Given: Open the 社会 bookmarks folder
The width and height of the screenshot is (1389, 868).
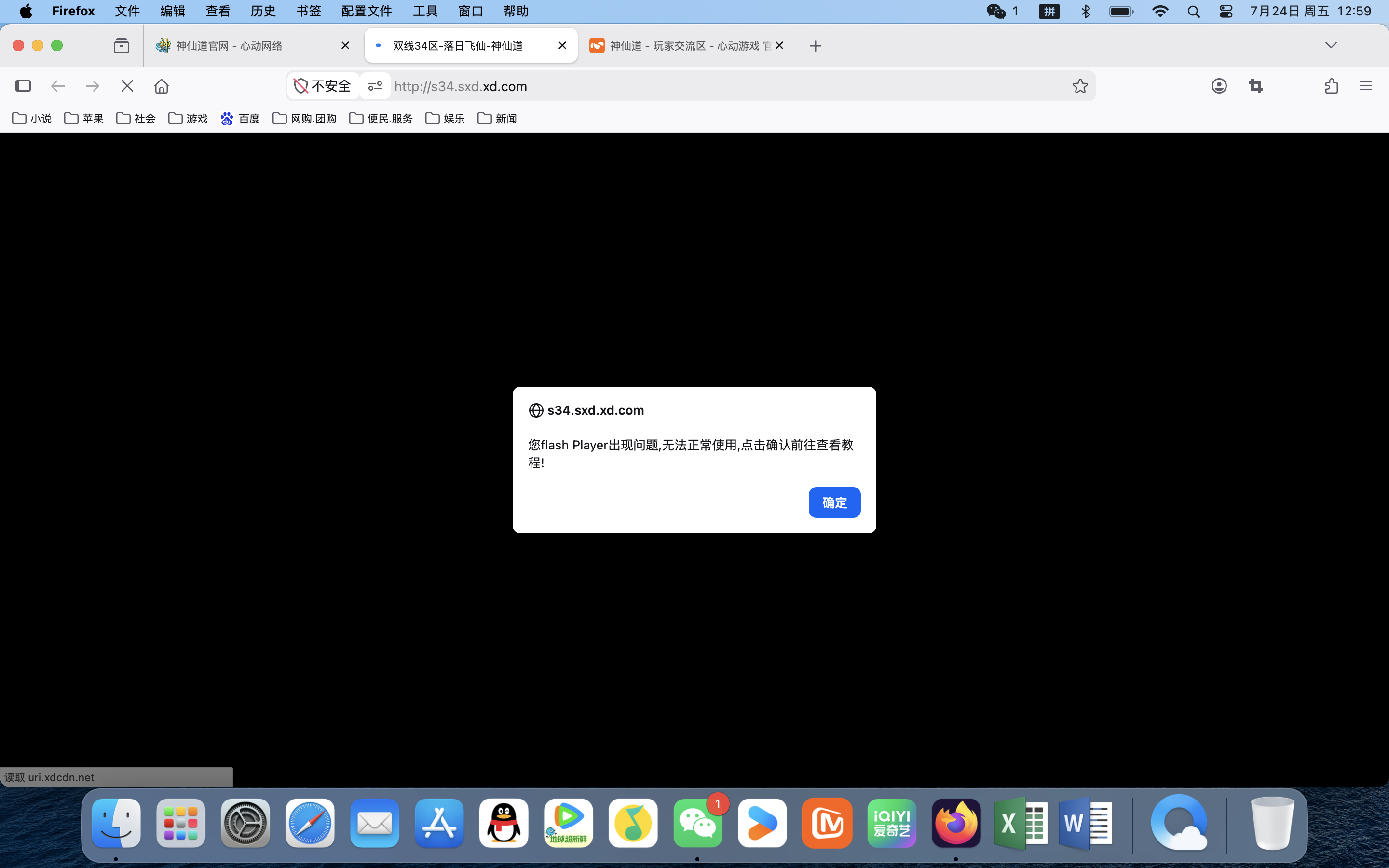Looking at the screenshot, I should (136, 118).
